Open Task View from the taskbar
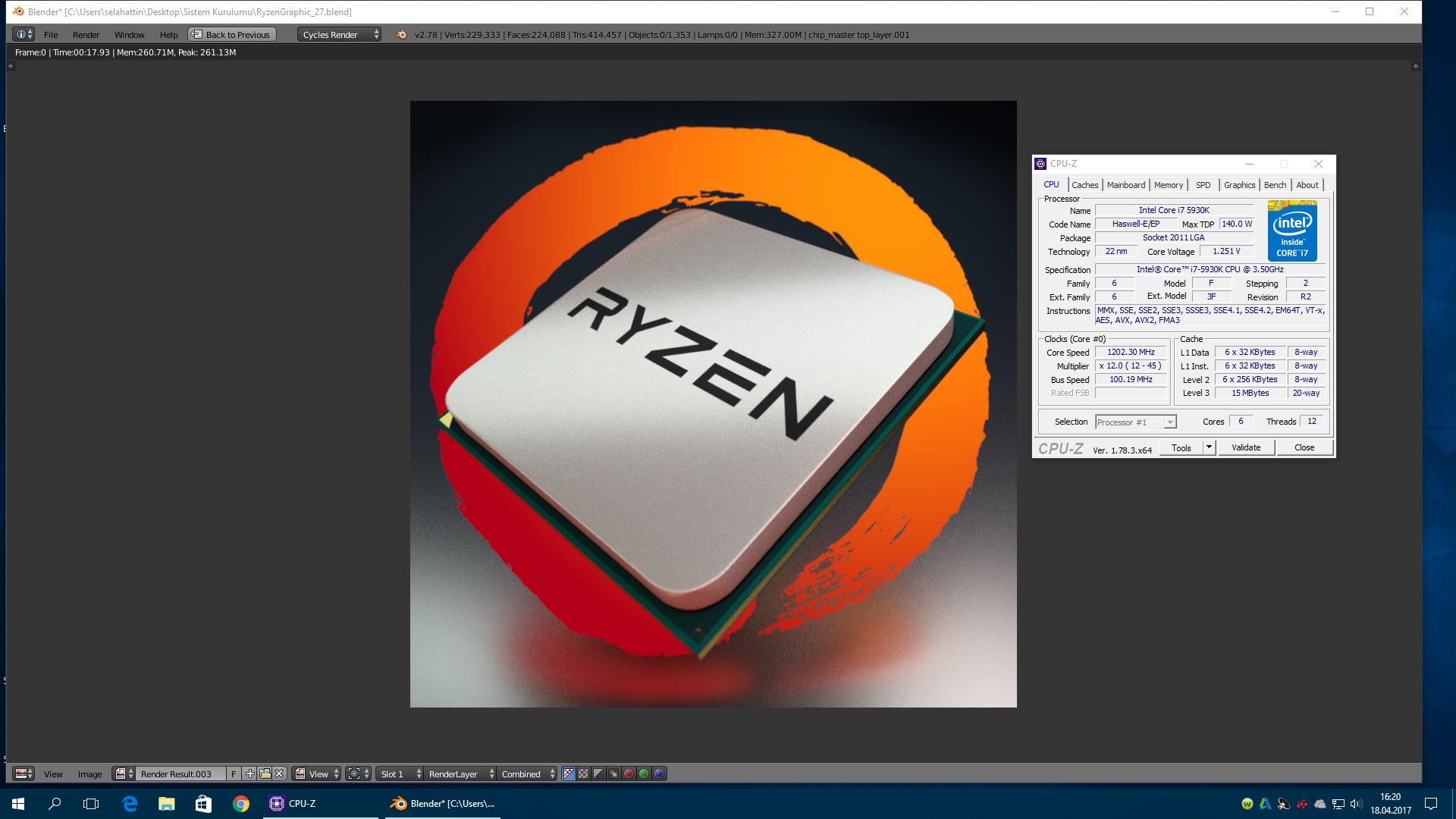This screenshot has height=819, width=1456. click(x=91, y=804)
